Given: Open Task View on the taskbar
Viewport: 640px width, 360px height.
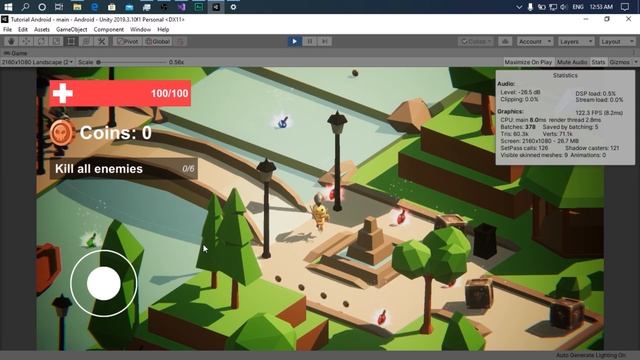Looking at the screenshot, I should click(59, 7).
